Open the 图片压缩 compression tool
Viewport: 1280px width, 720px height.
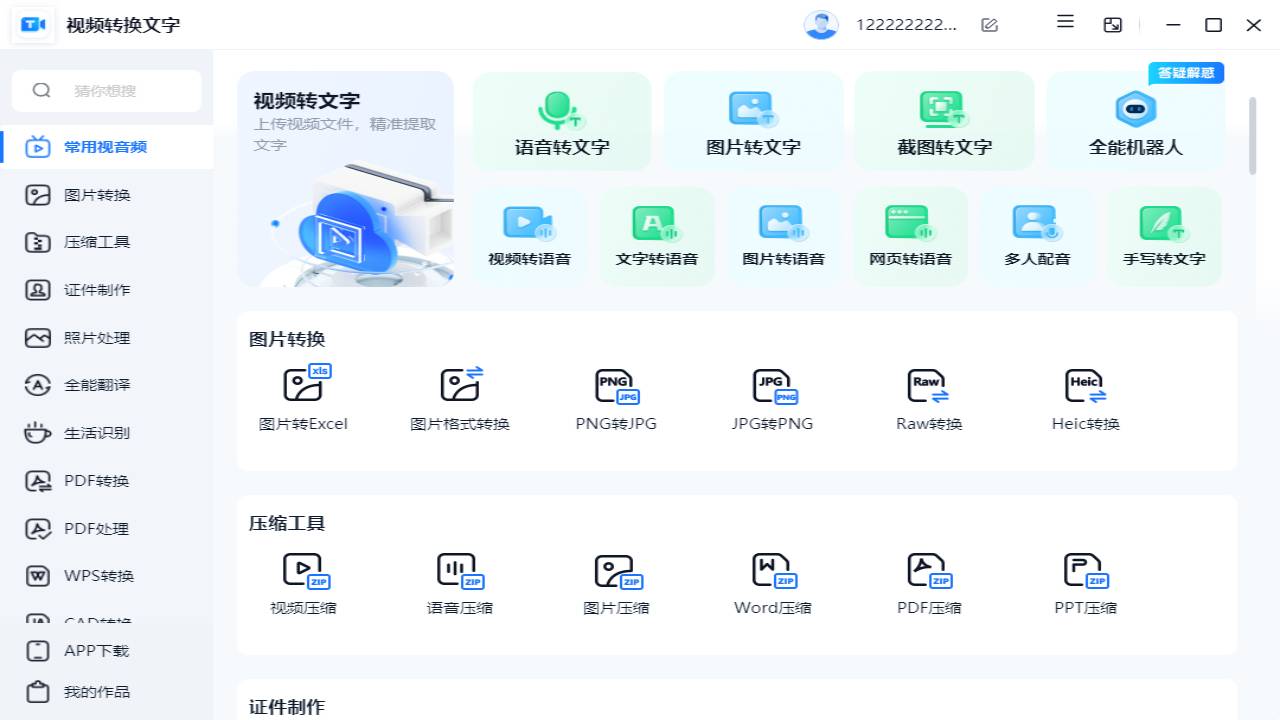click(x=616, y=583)
